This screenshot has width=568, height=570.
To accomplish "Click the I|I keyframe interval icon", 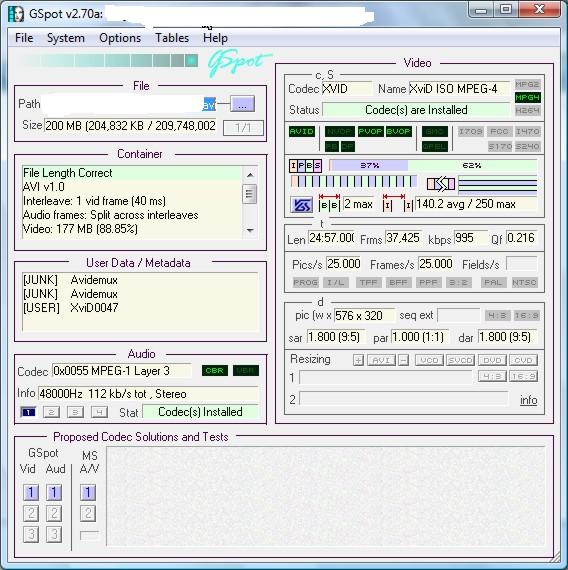I will tap(398, 203).
